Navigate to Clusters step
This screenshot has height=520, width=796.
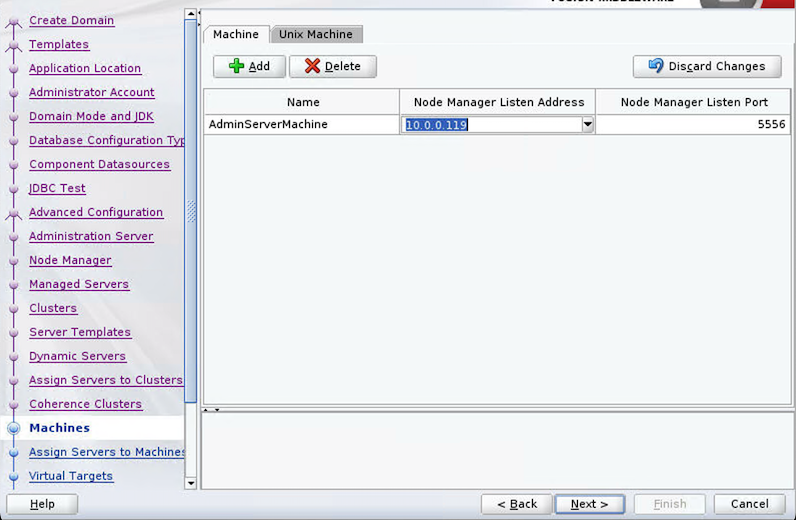(x=53, y=308)
